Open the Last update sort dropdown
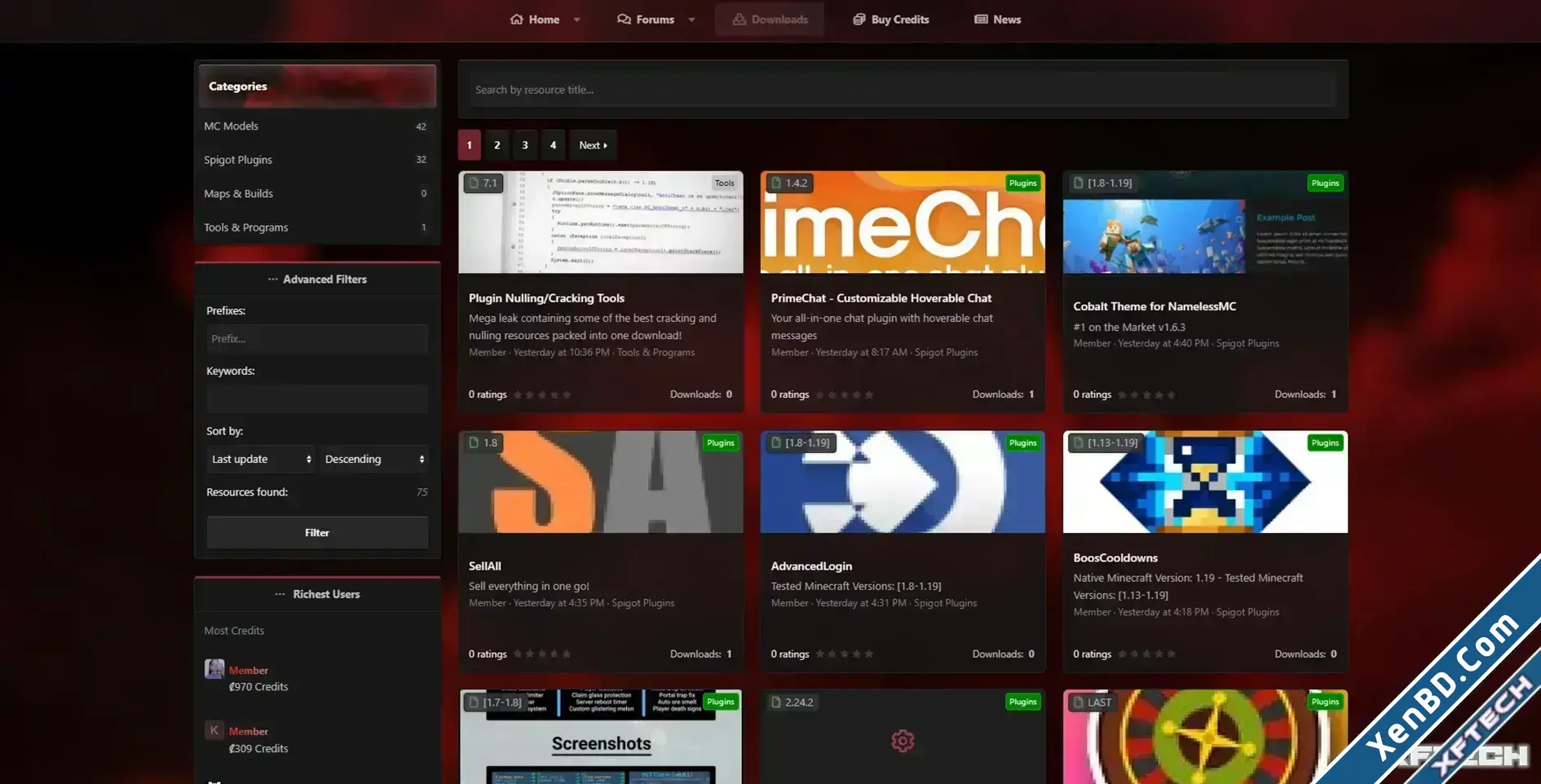Viewport: 1541px width, 784px height. click(x=261, y=460)
